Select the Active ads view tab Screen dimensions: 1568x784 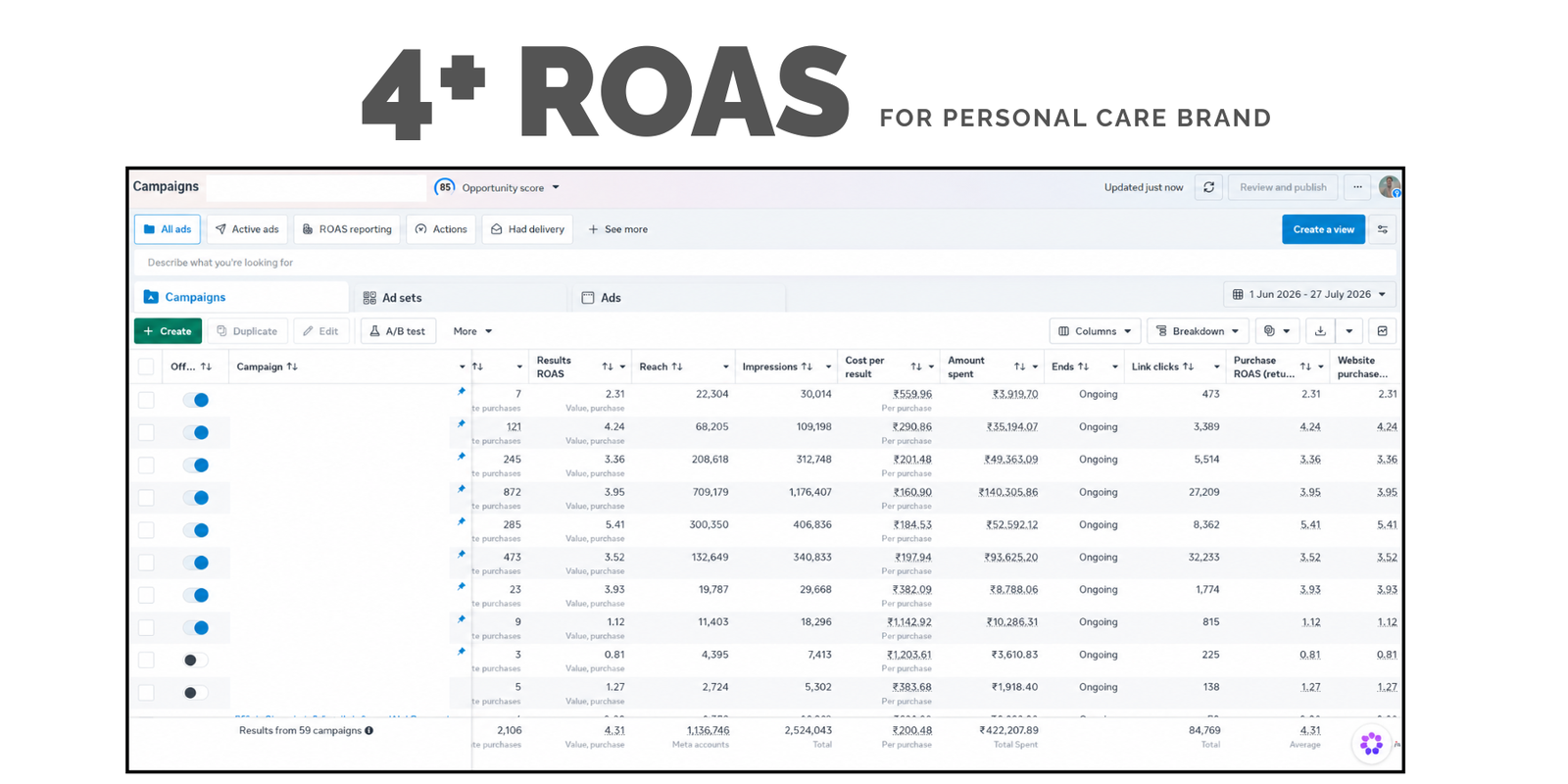tap(247, 229)
